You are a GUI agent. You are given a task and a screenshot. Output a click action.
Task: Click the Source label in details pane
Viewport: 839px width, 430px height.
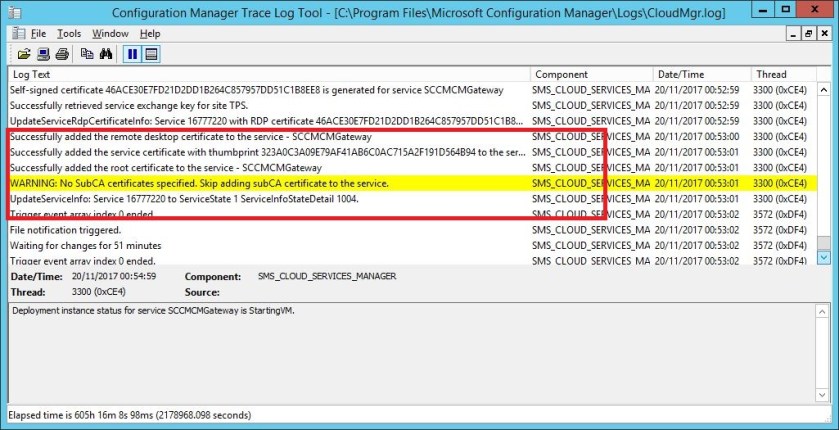click(202, 293)
